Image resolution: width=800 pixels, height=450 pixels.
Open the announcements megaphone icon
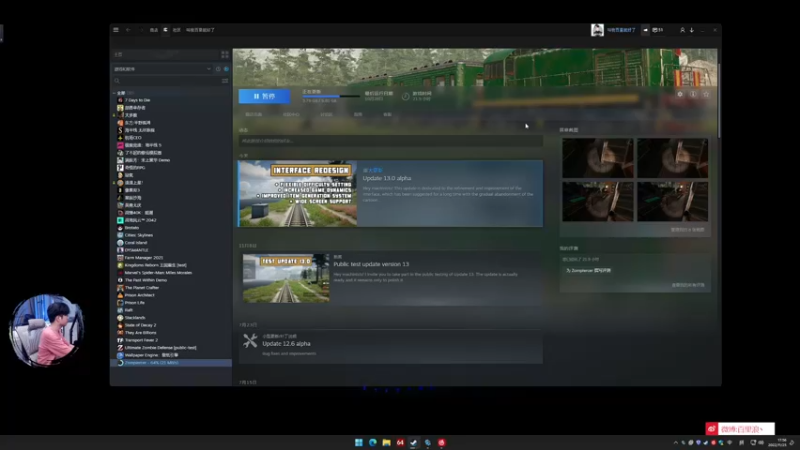pos(645,30)
